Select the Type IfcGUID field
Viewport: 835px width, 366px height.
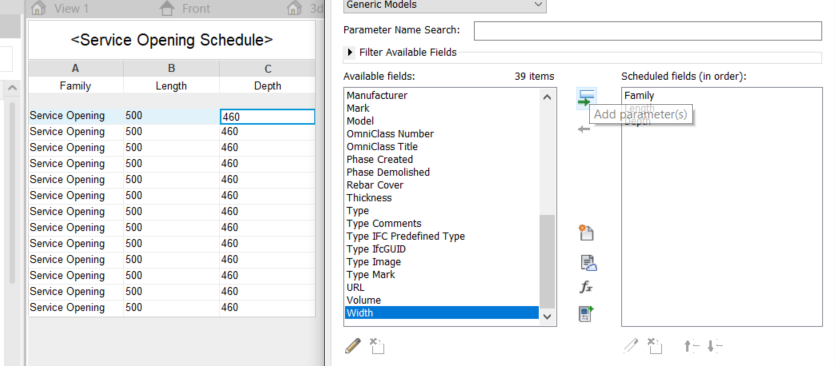click(x=376, y=249)
